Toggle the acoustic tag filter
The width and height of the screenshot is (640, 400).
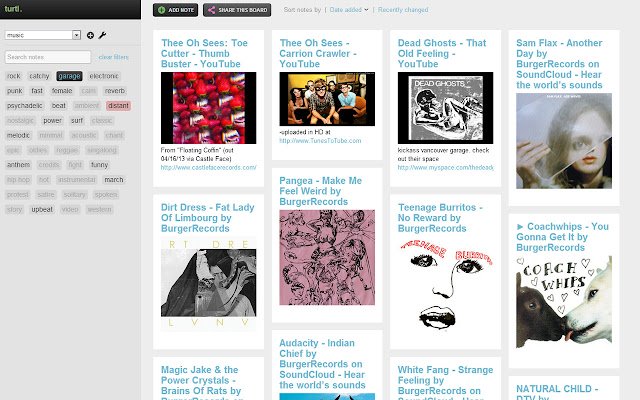click(84, 135)
